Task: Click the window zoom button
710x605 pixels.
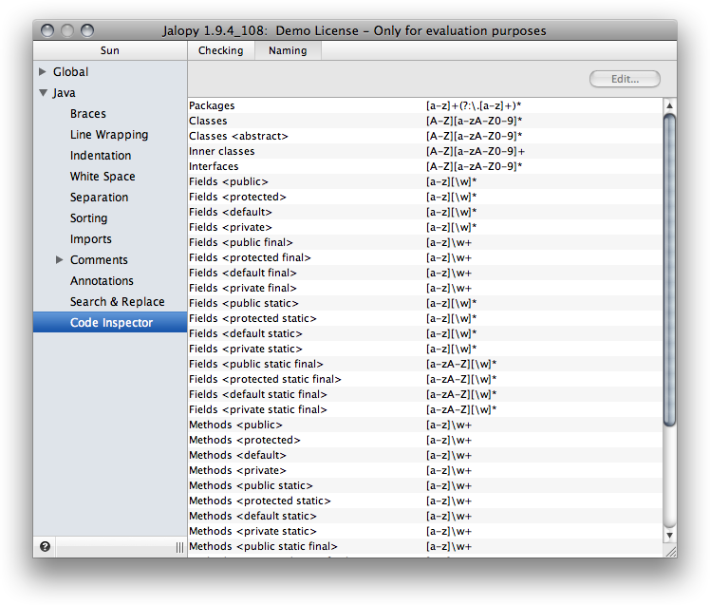Action: [87, 30]
